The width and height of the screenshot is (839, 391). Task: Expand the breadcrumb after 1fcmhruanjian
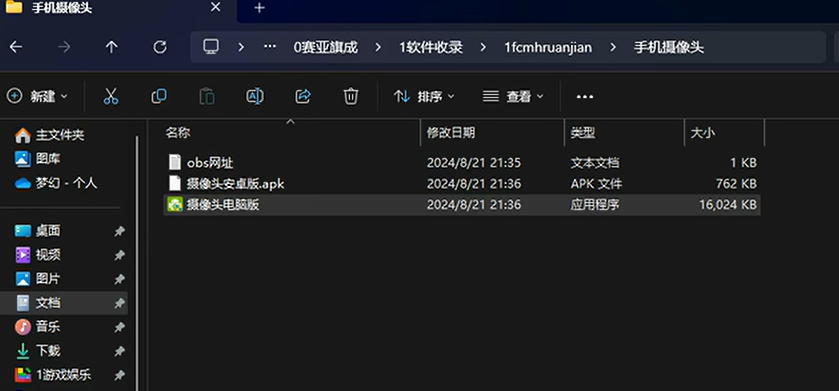pyautogui.click(x=613, y=48)
